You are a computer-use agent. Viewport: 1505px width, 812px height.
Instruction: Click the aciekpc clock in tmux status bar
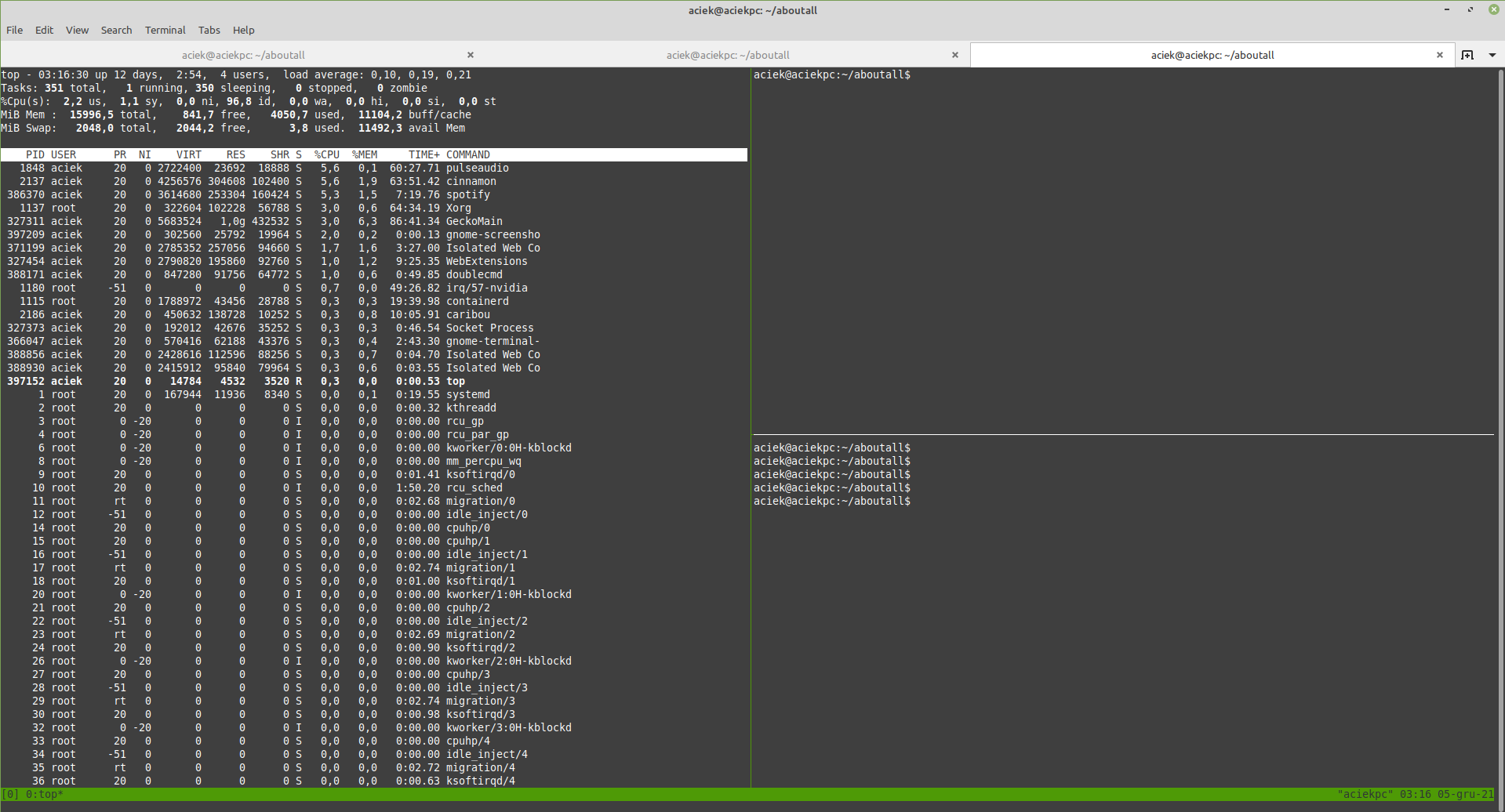pyautogui.click(x=1440, y=794)
